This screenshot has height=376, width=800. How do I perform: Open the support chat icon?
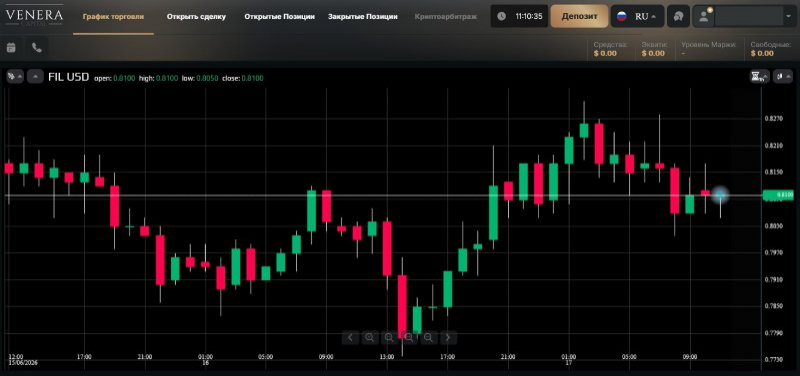tap(678, 16)
